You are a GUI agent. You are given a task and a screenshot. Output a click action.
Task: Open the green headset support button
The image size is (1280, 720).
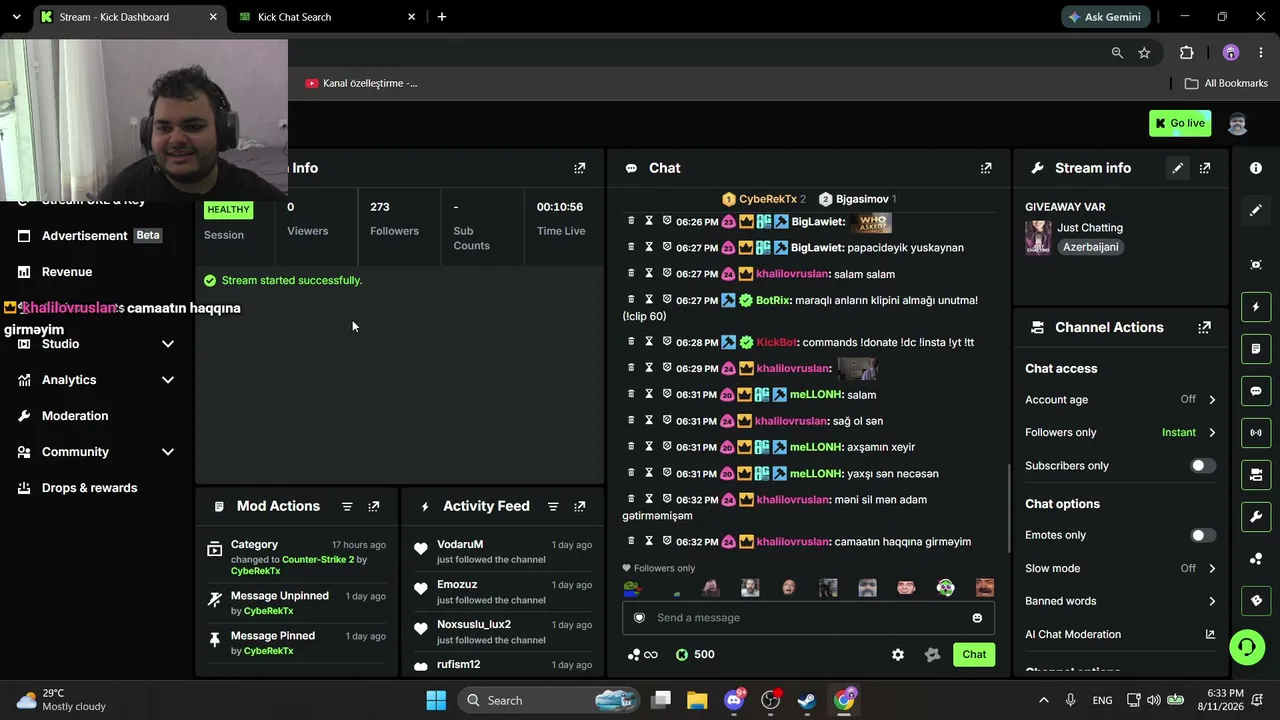tap(1247, 647)
